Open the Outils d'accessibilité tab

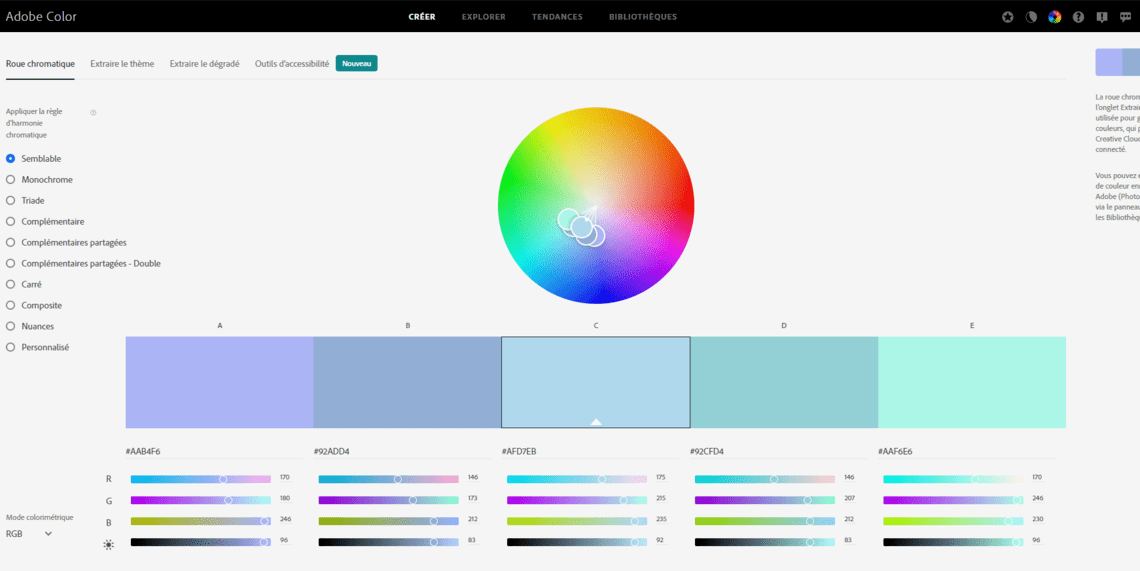pyautogui.click(x=292, y=64)
